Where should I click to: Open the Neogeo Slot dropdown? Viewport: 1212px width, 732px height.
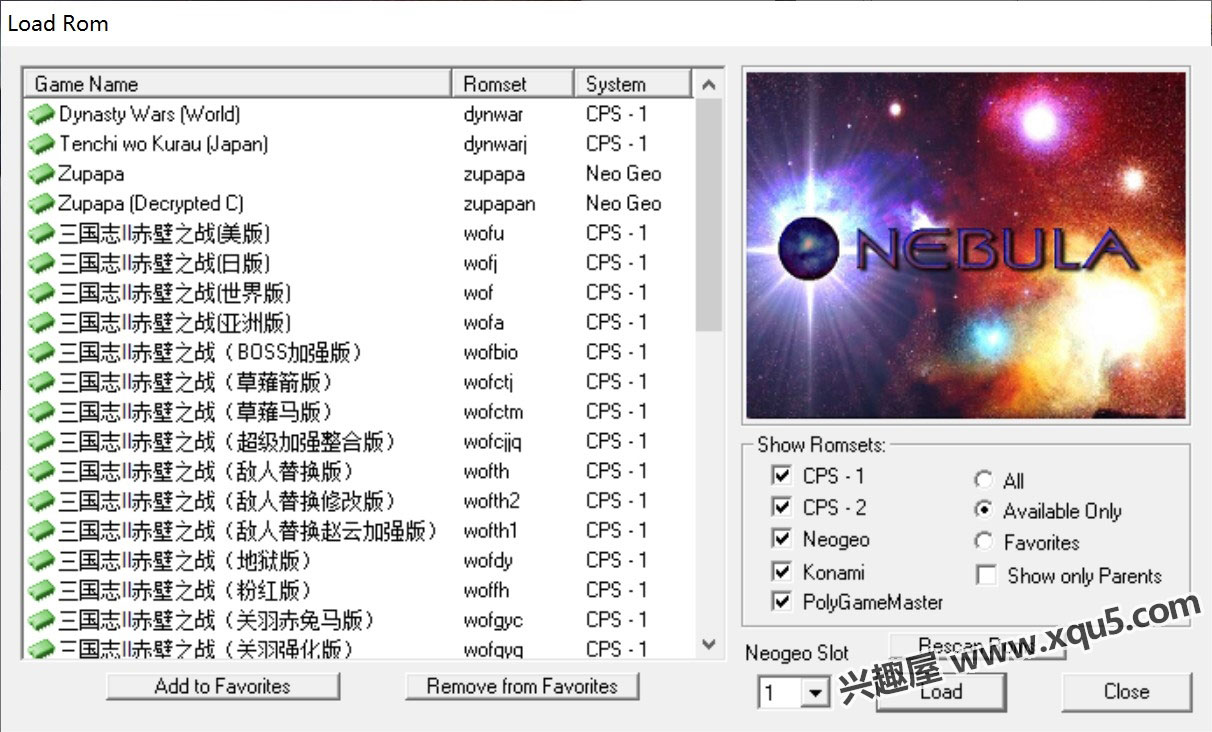(x=817, y=692)
